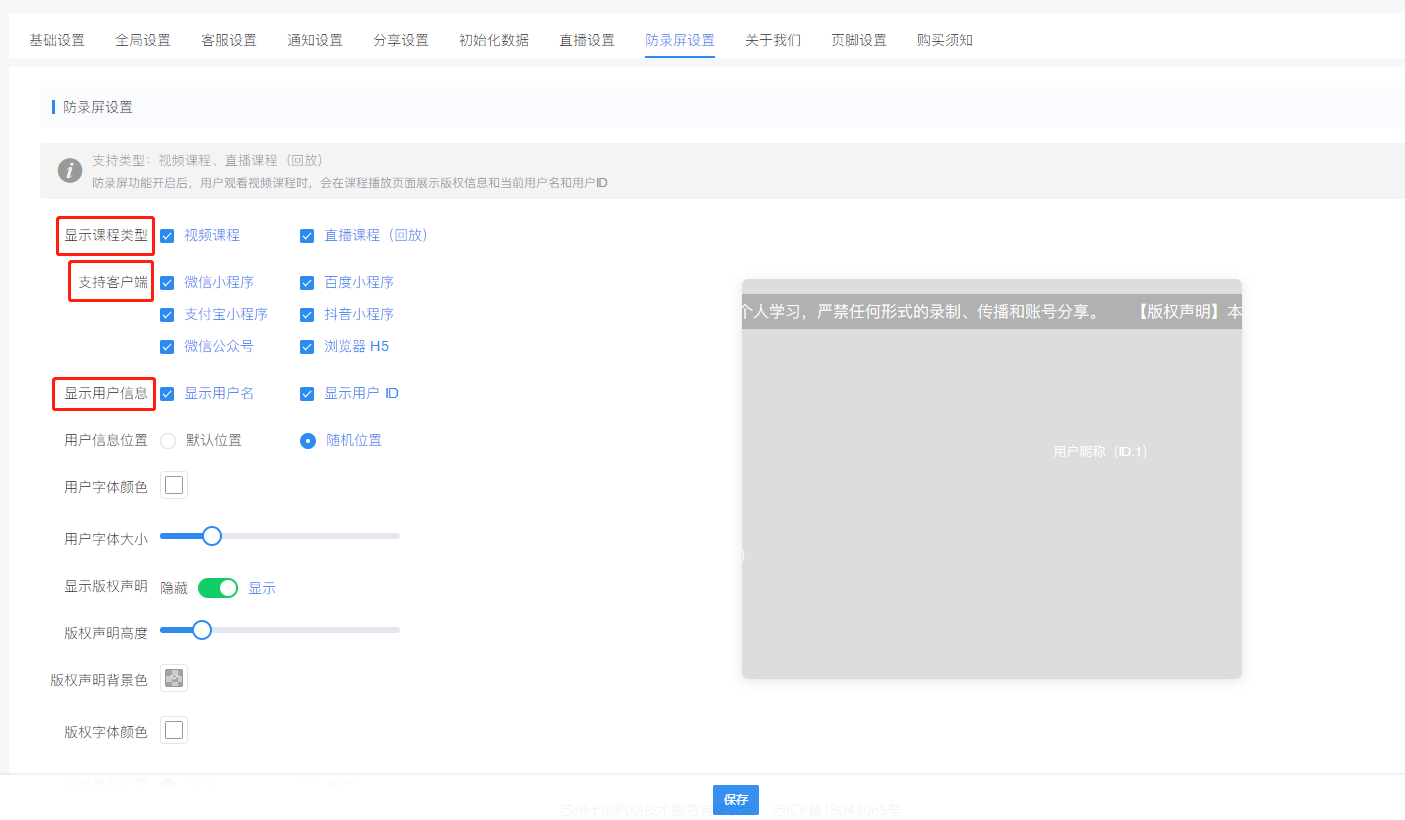1405x820 pixels.
Task: Open the 用户字体颜色 color picker
Action: pyautogui.click(x=174, y=485)
